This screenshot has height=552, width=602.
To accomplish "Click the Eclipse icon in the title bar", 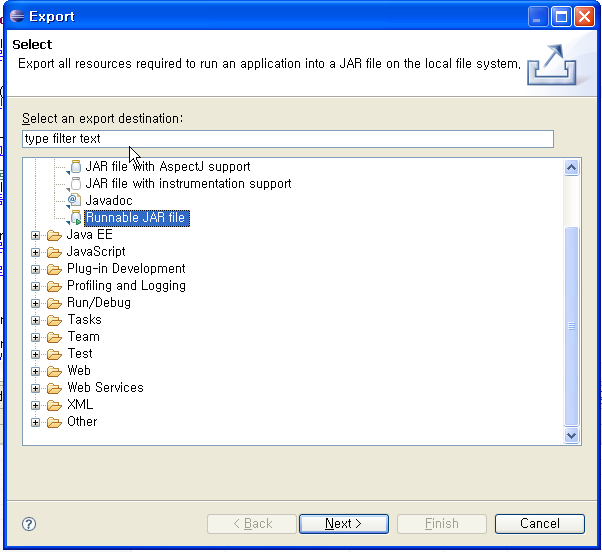I will pyautogui.click(x=17, y=16).
